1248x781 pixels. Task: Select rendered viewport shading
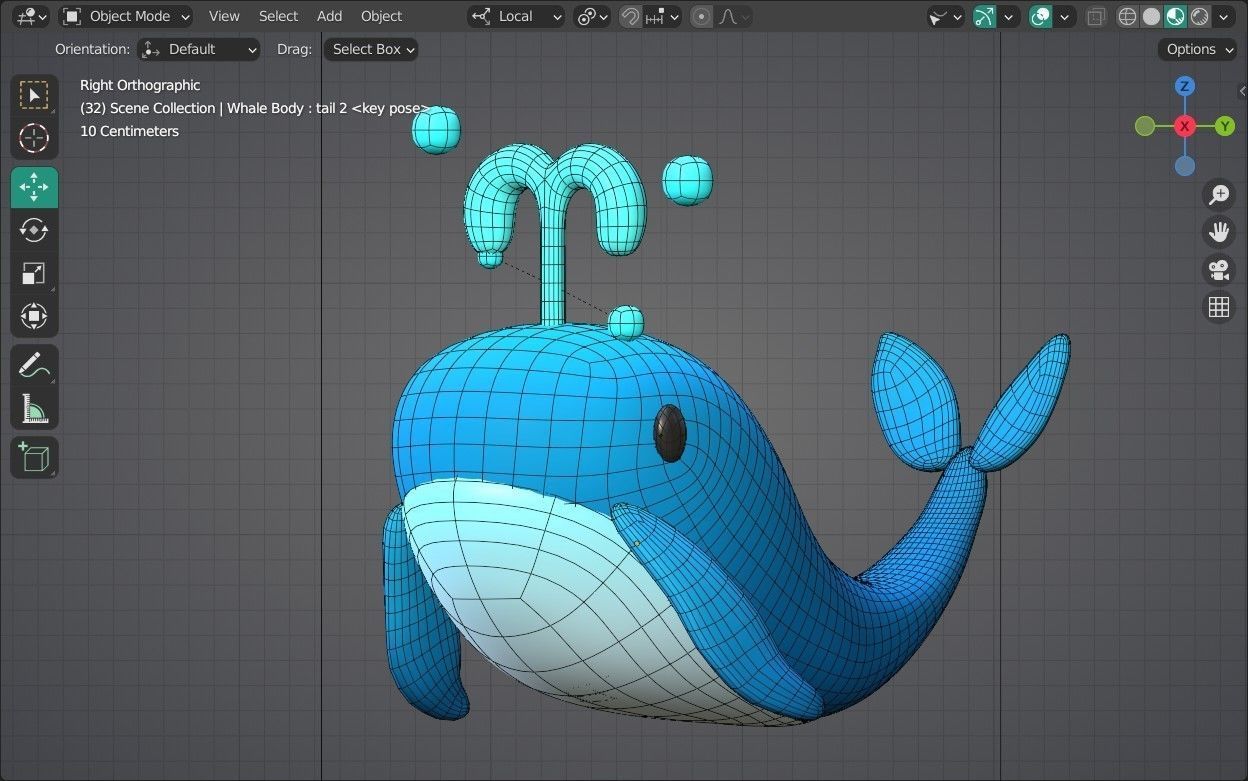click(1198, 16)
